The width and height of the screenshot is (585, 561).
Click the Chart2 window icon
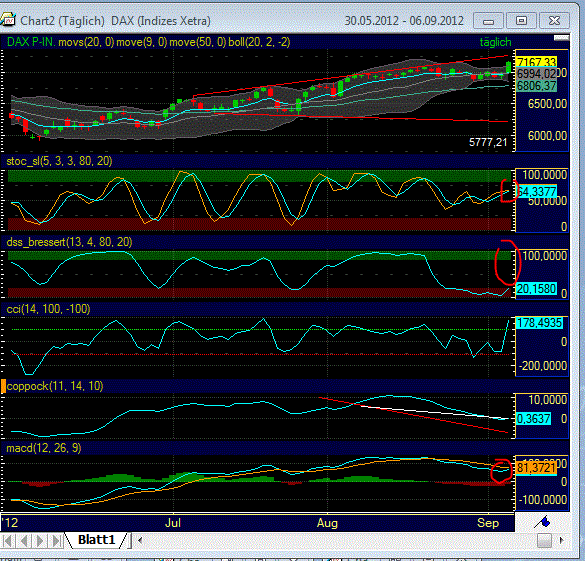tap(7, 20)
